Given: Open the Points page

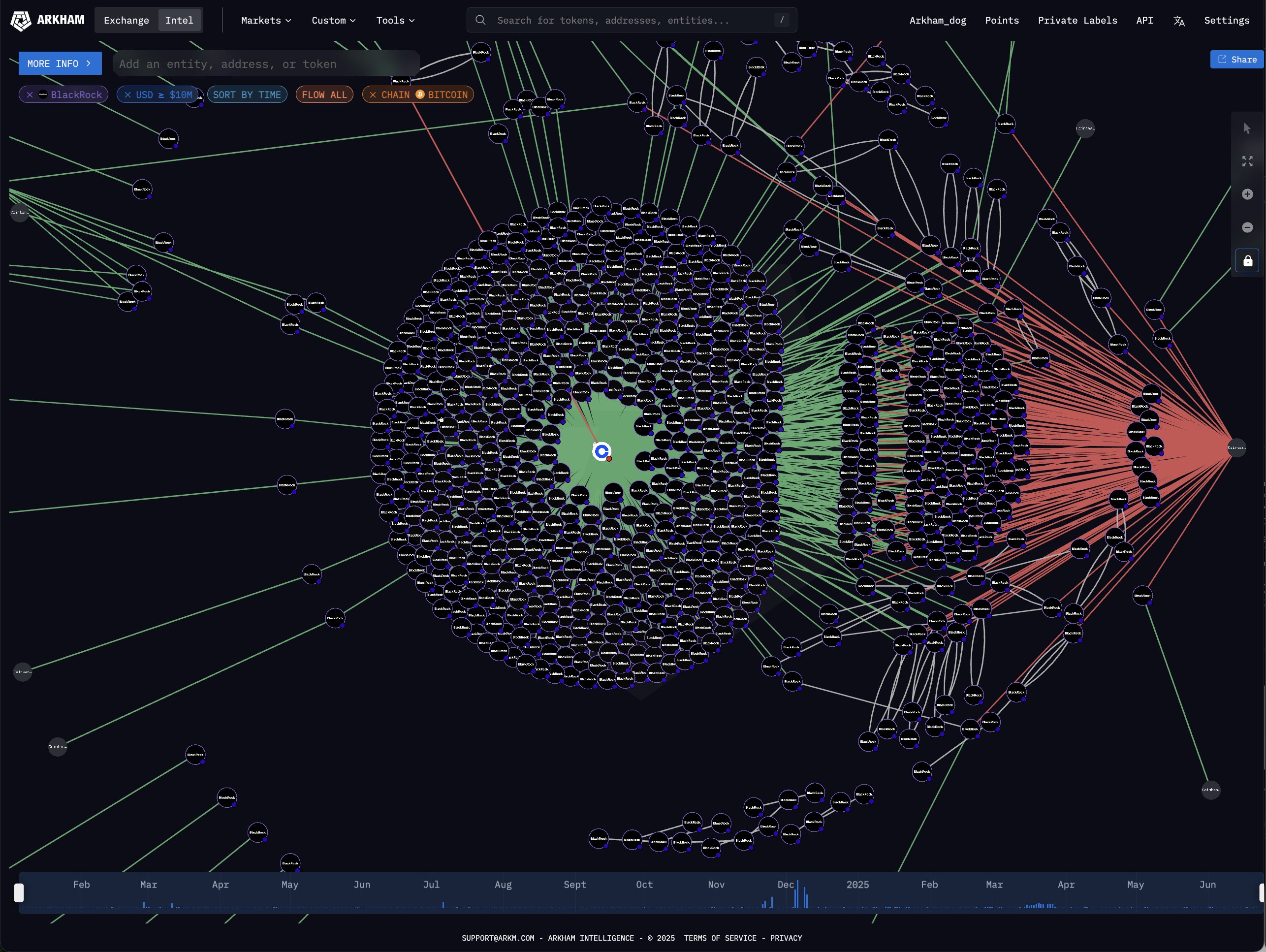Looking at the screenshot, I should click(1002, 21).
